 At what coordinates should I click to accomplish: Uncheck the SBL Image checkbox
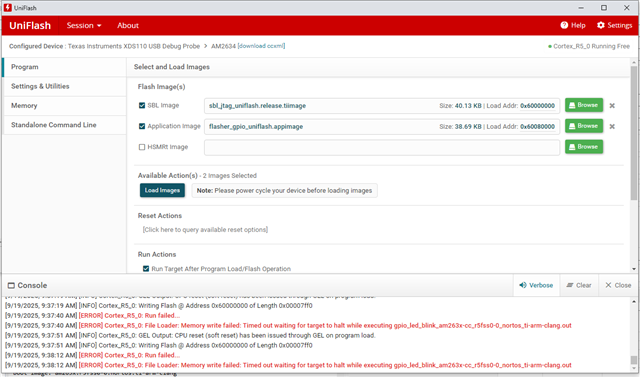point(142,106)
